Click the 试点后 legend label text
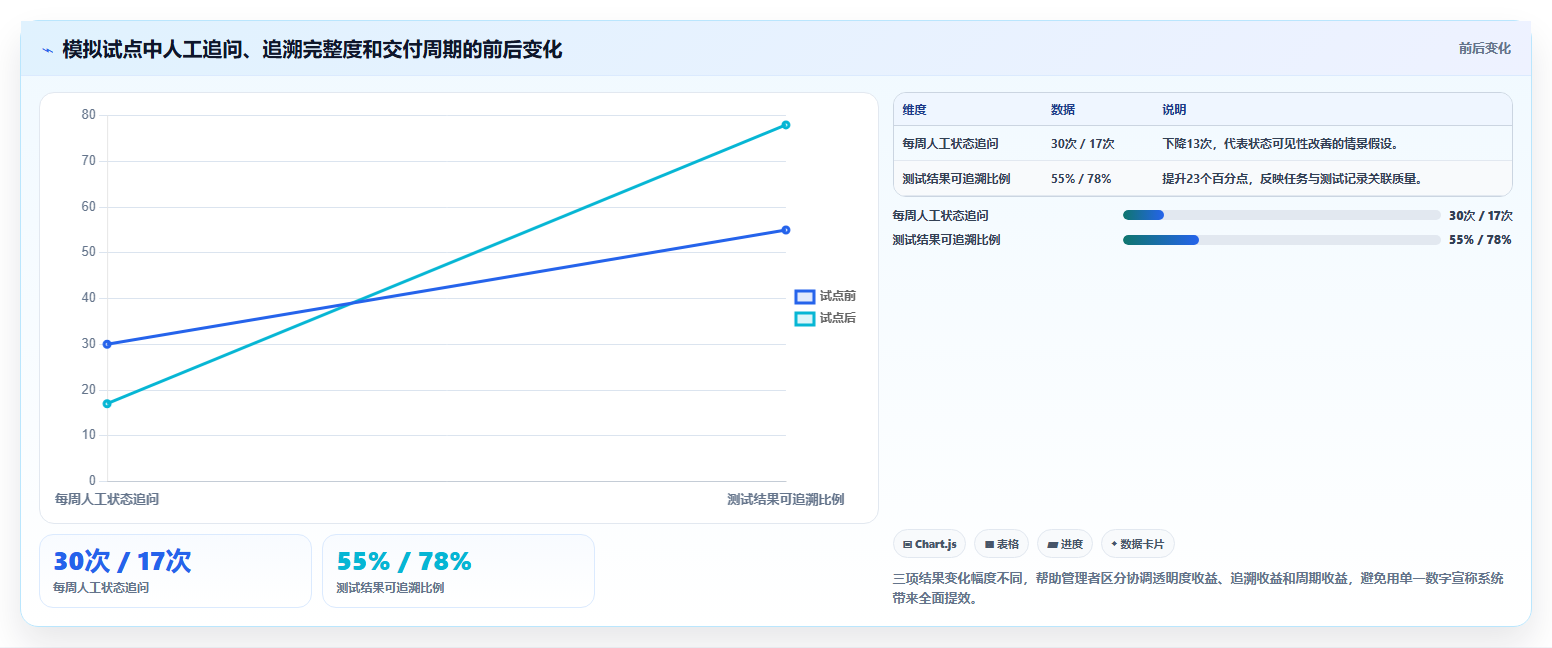Viewport: 1552px width, 648px height. (x=838, y=319)
